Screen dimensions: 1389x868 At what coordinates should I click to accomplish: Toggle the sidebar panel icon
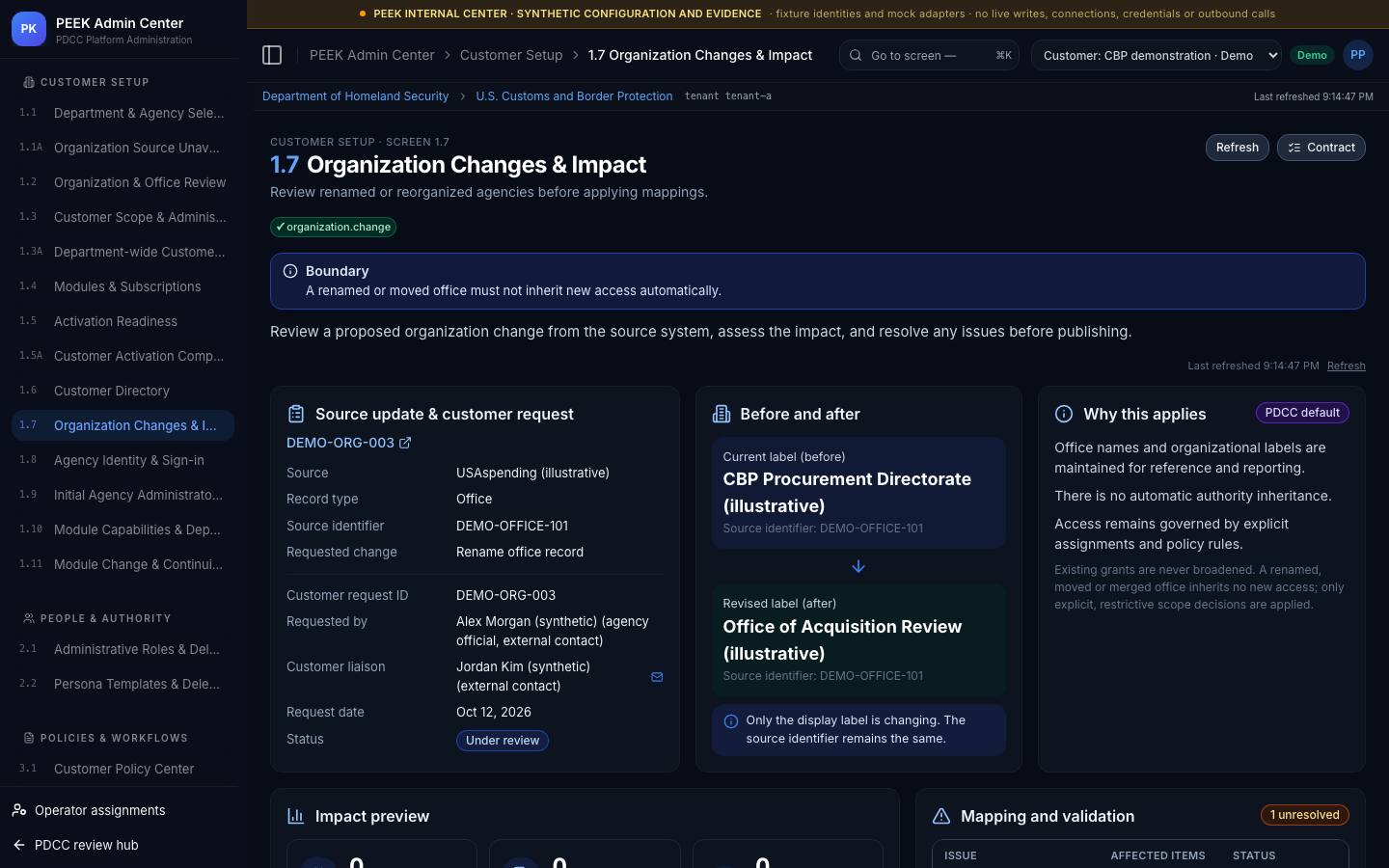(x=272, y=55)
